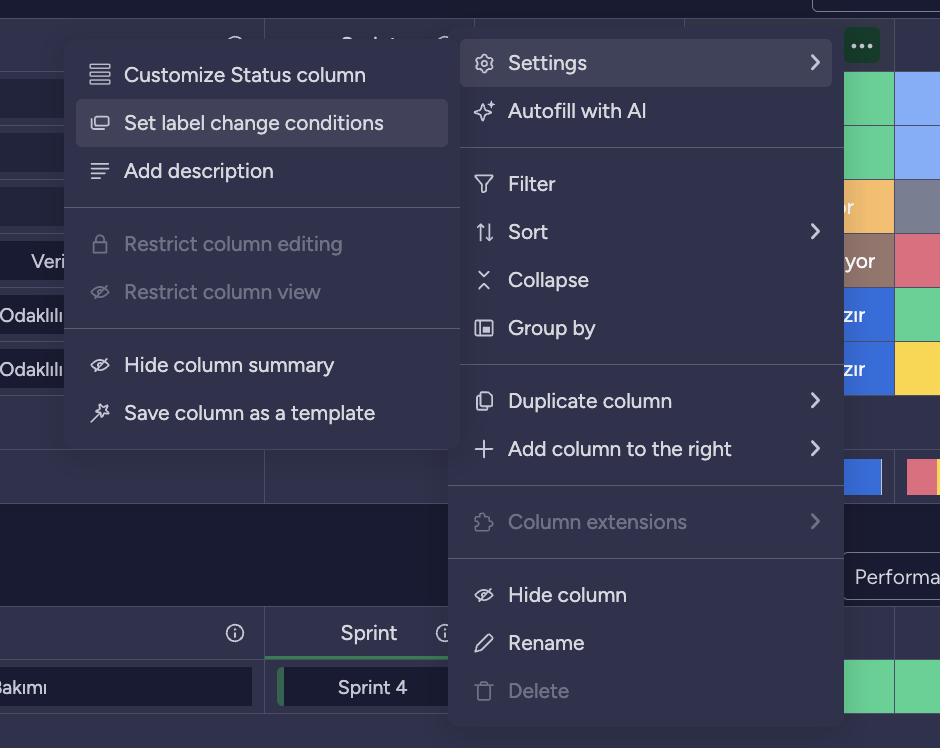Image resolution: width=940 pixels, height=748 pixels.
Task: Click the yellow status cell
Action: [917, 369]
